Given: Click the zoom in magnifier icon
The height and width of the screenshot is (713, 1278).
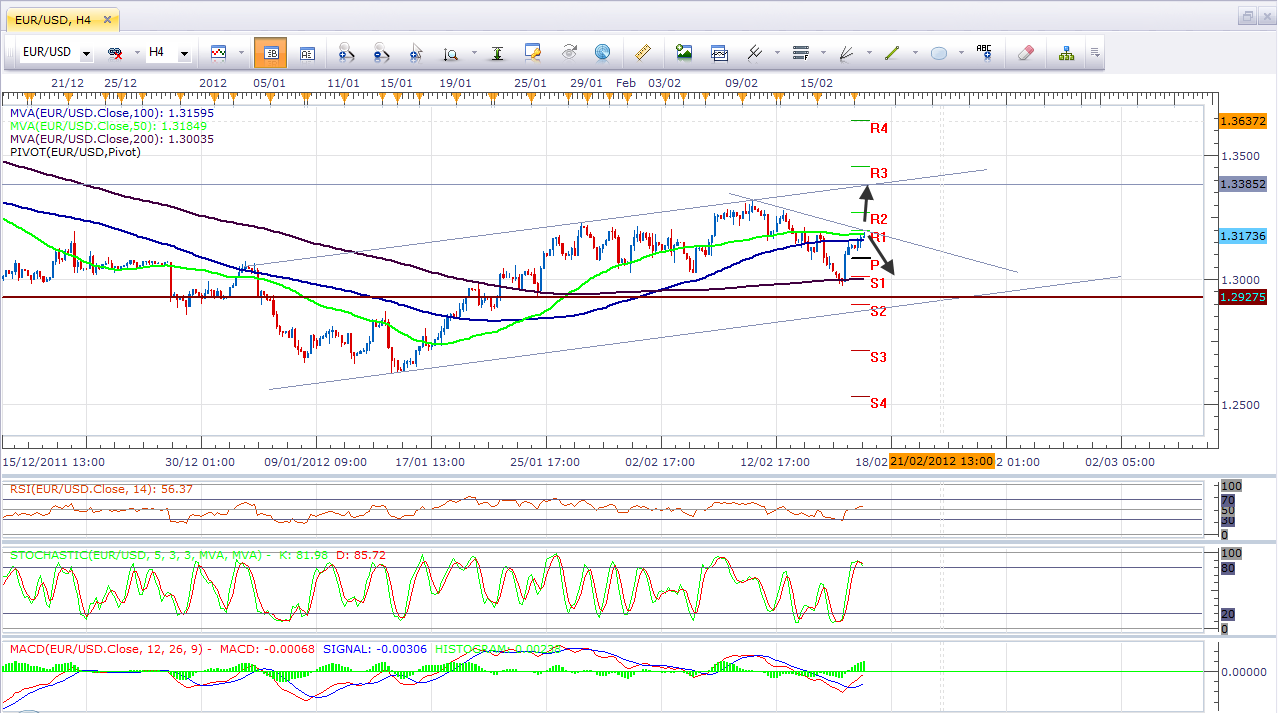Looking at the screenshot, I should 347,53.
